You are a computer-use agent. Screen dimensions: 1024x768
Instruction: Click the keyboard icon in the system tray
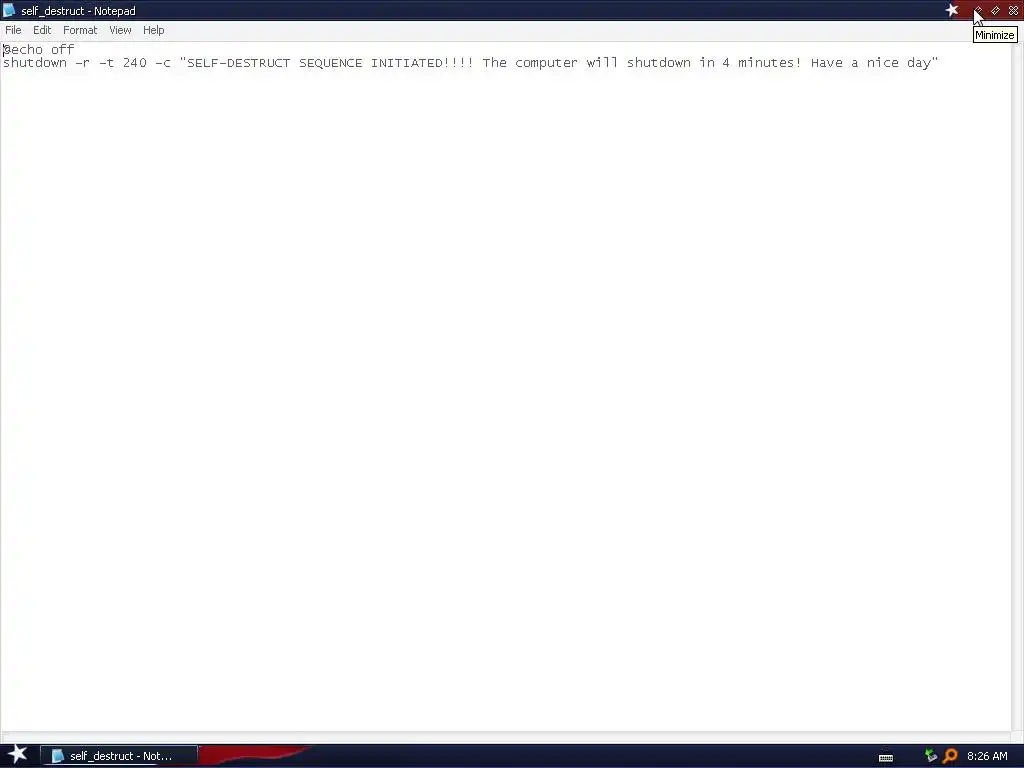point(886,758)
